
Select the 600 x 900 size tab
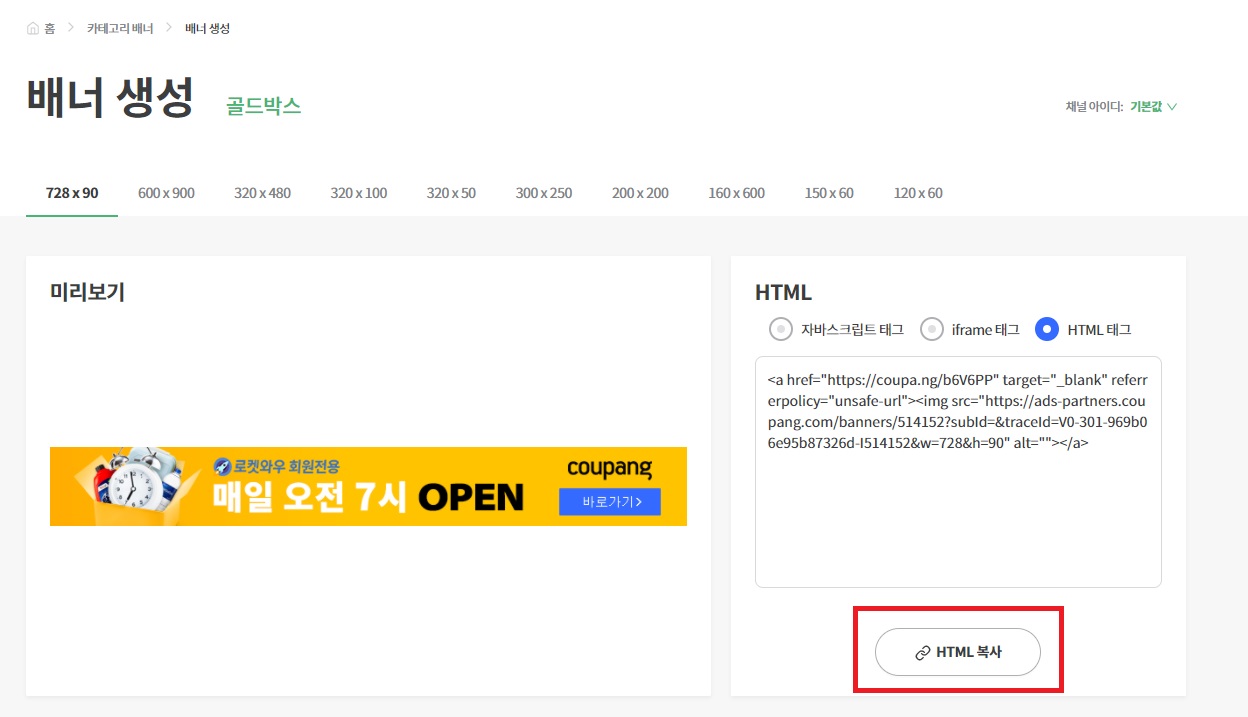point(166,193)
